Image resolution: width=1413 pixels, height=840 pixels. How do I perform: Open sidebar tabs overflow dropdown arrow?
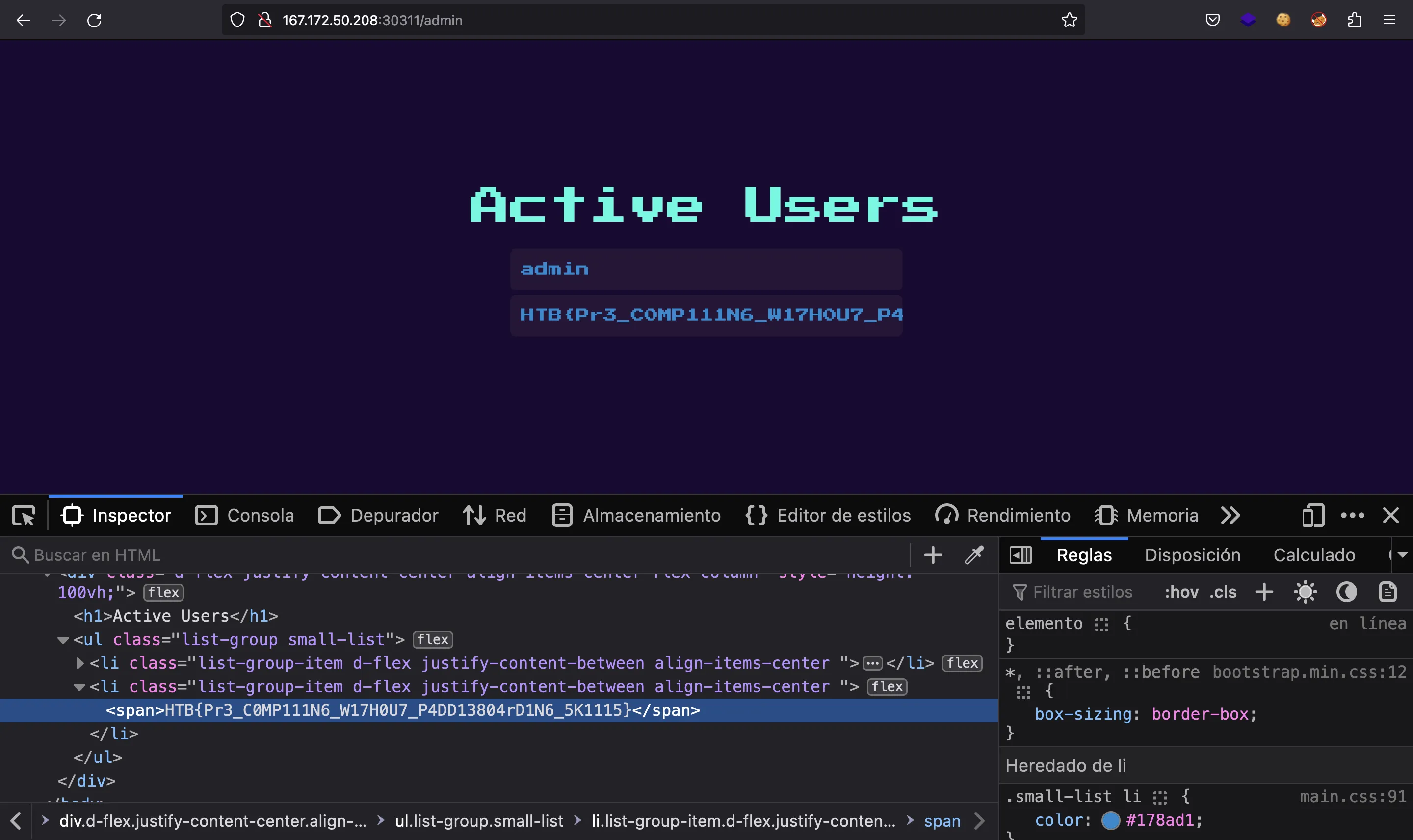(1402, 555)
